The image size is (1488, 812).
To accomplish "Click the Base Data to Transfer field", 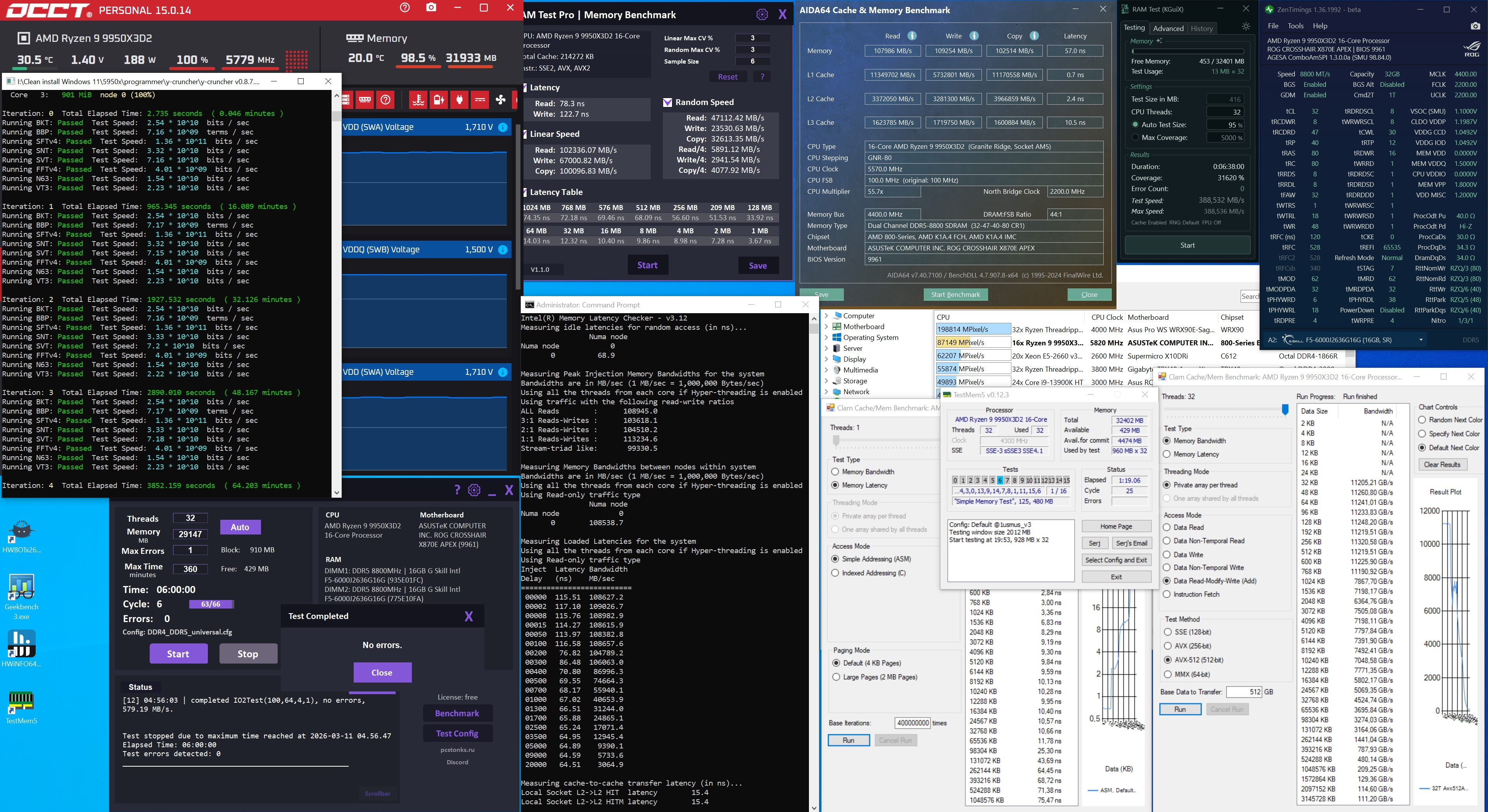I will (1244, 692).
